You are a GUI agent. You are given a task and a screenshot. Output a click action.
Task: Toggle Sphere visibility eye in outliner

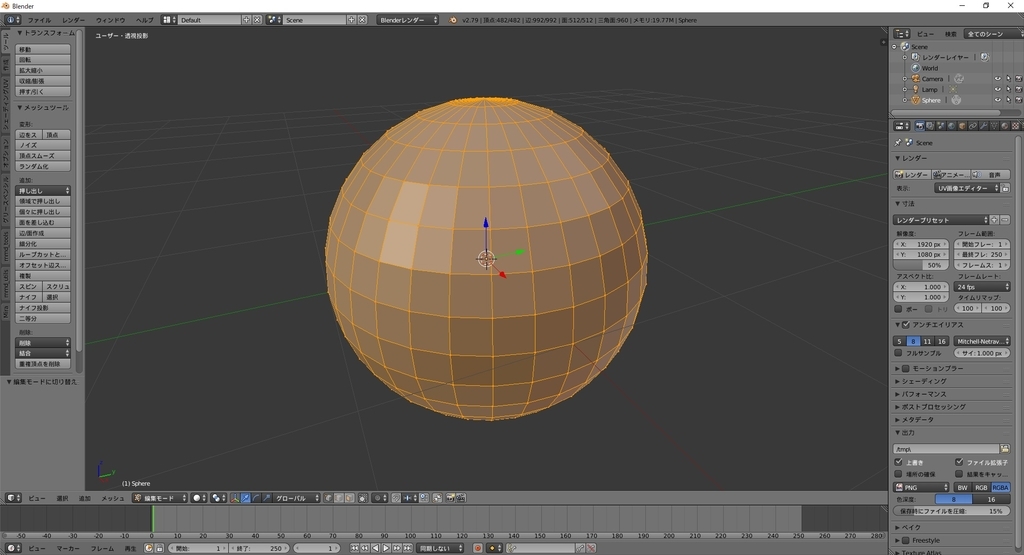(997, 100)
